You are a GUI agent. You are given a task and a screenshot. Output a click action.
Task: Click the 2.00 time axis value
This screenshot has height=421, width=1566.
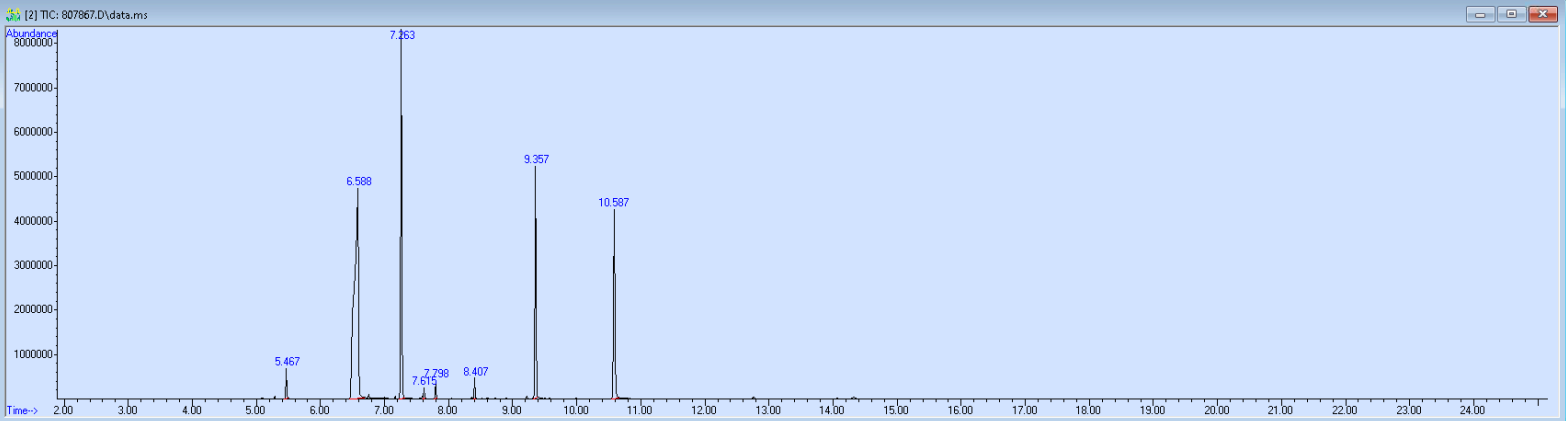[63, 410]
